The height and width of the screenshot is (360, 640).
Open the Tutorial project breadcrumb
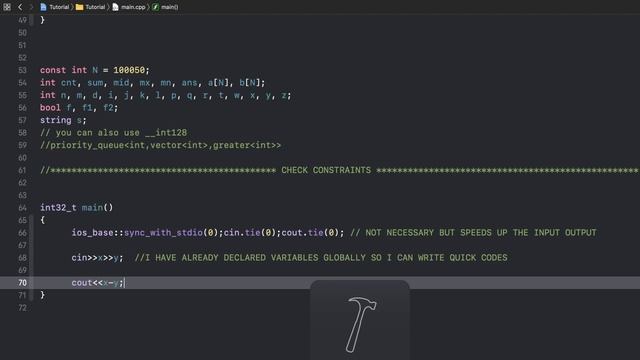pyautogui.click(x=54, y=7)
